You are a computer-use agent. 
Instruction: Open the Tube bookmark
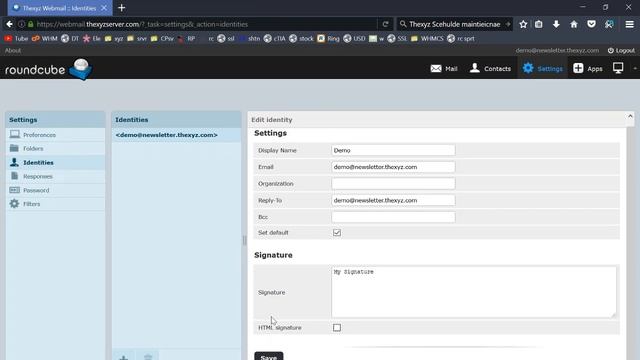pos(16,38)
